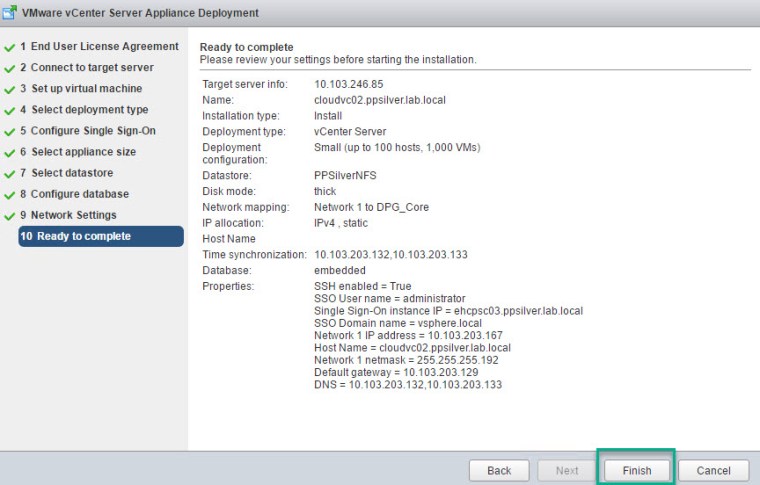Click the Cancel button

713,470
